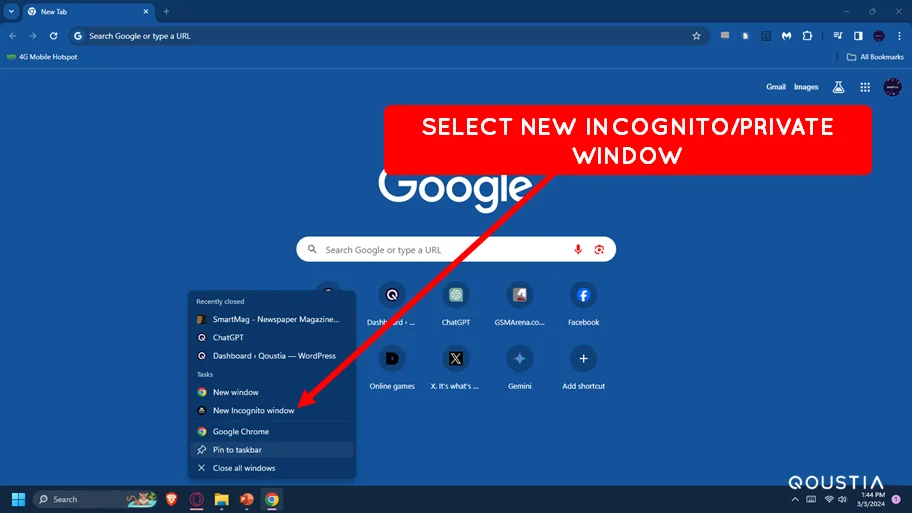
Task: Bookmark this tab with star icon
Action: (696, 35)
